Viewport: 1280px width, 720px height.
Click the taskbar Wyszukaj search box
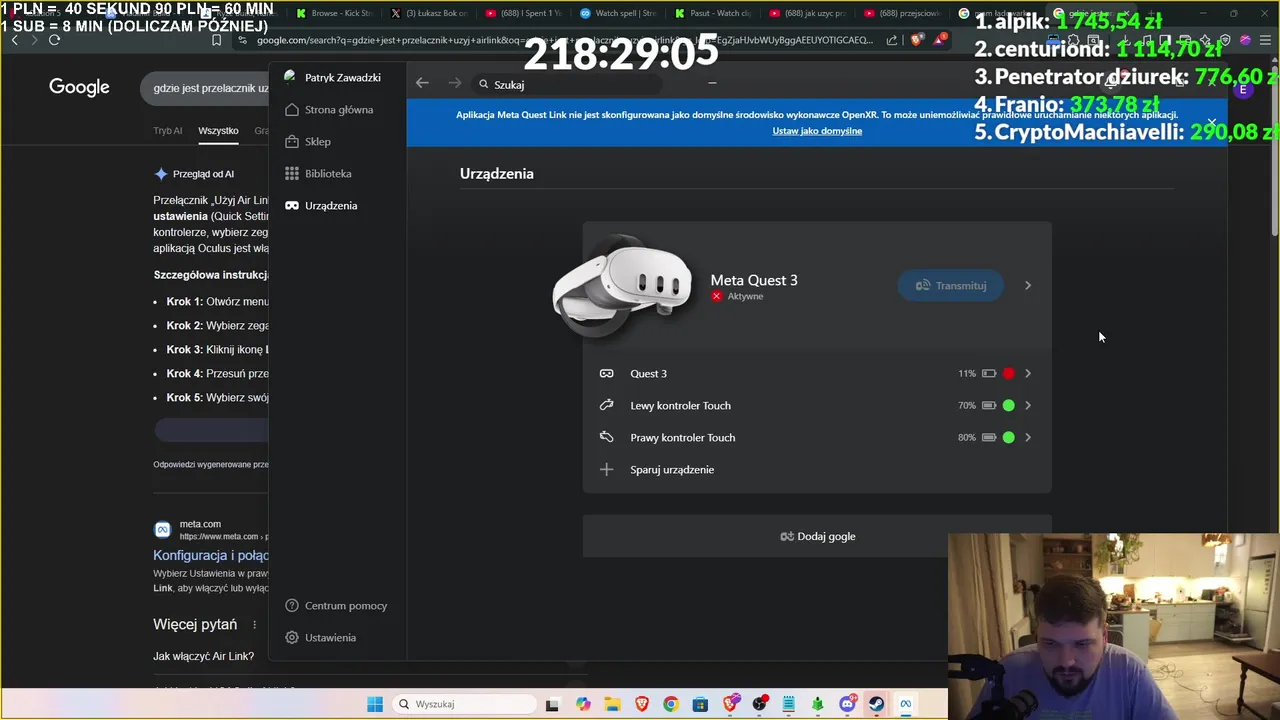pyautogui.click(x=463, y=704)
